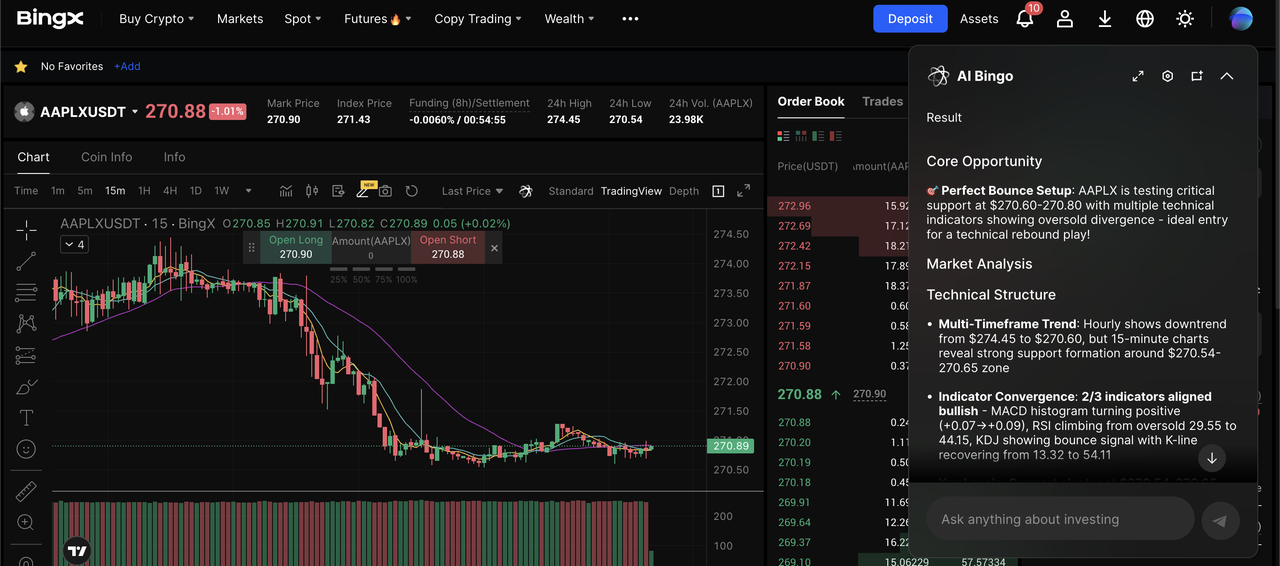Click the blue Deposit button
This screenshot has height=566, width=1280.
coord(910,19)
